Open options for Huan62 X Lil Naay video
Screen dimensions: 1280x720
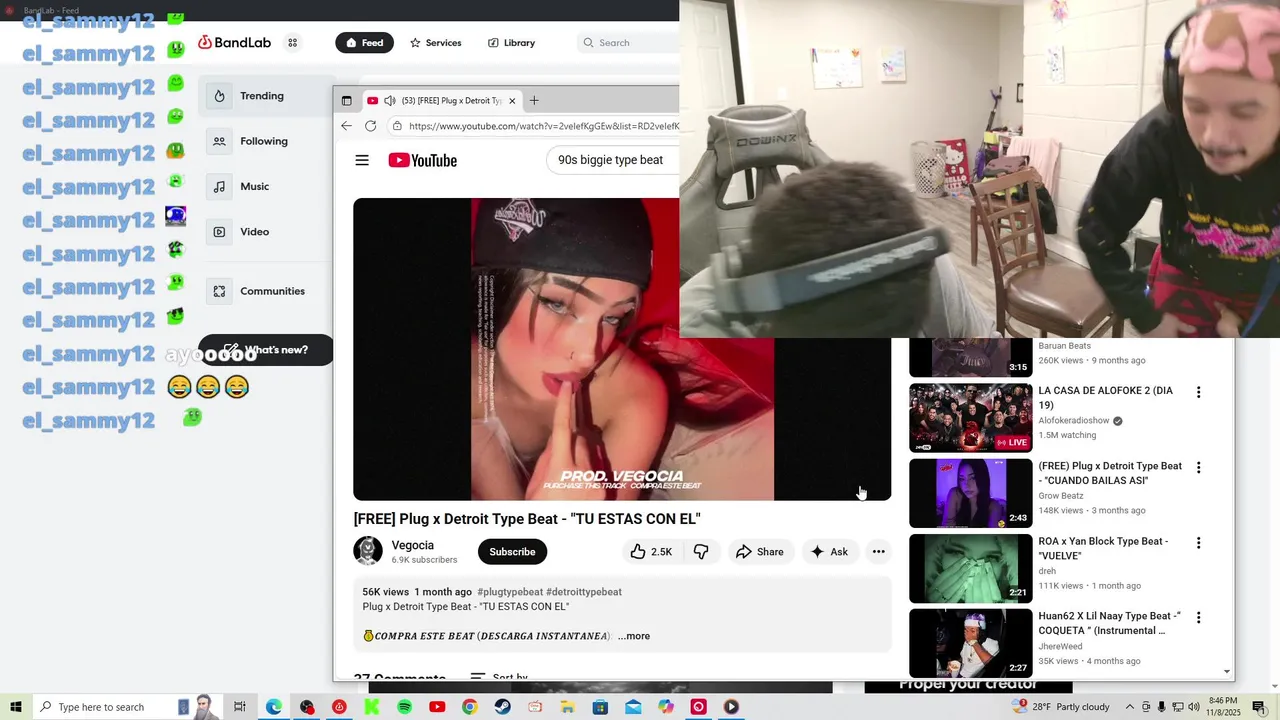click(x=1198, y=618)
